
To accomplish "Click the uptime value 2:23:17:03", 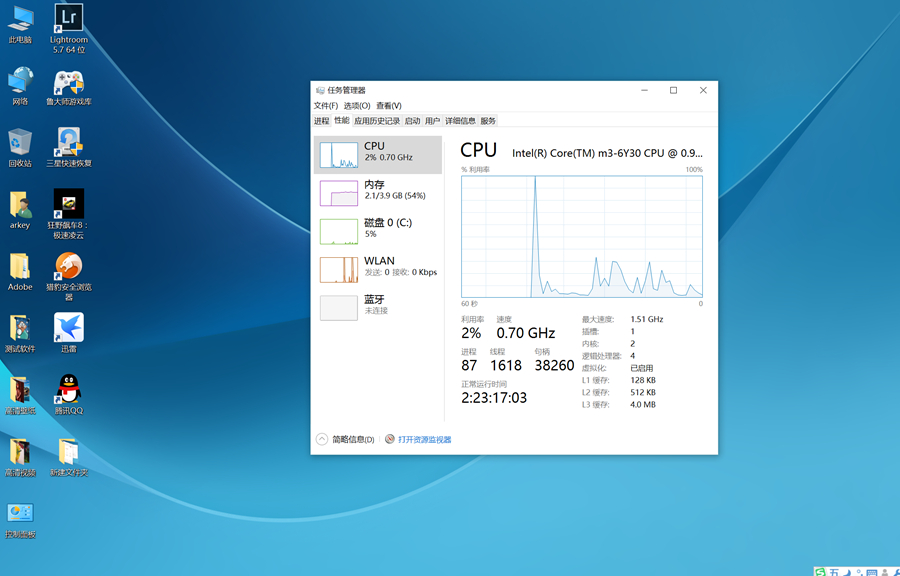I will (494, 398).
